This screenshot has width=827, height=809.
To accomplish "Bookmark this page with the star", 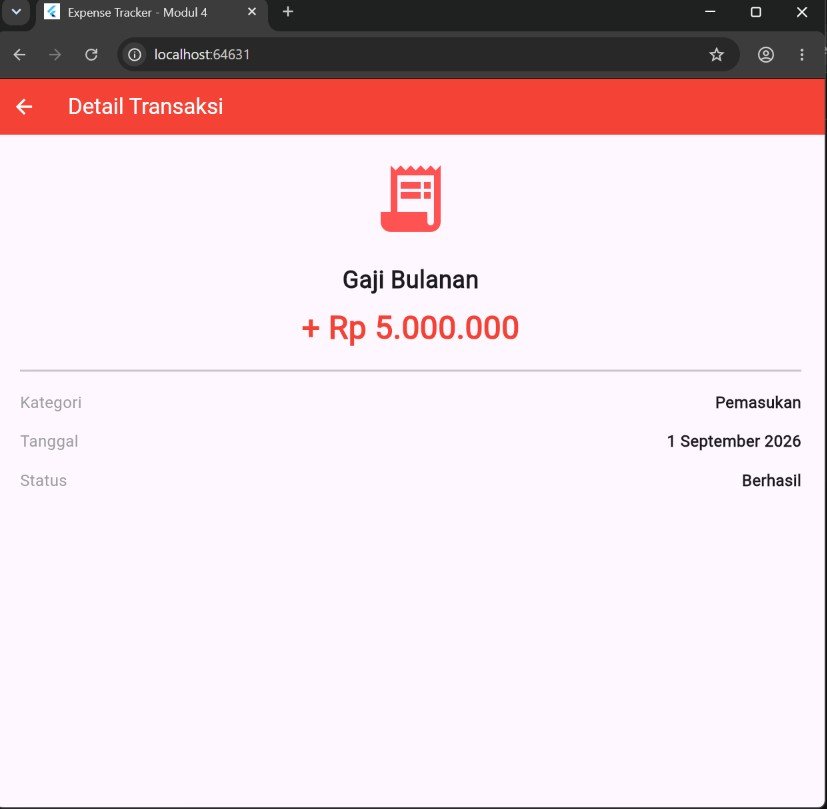I will click(716, 55).
